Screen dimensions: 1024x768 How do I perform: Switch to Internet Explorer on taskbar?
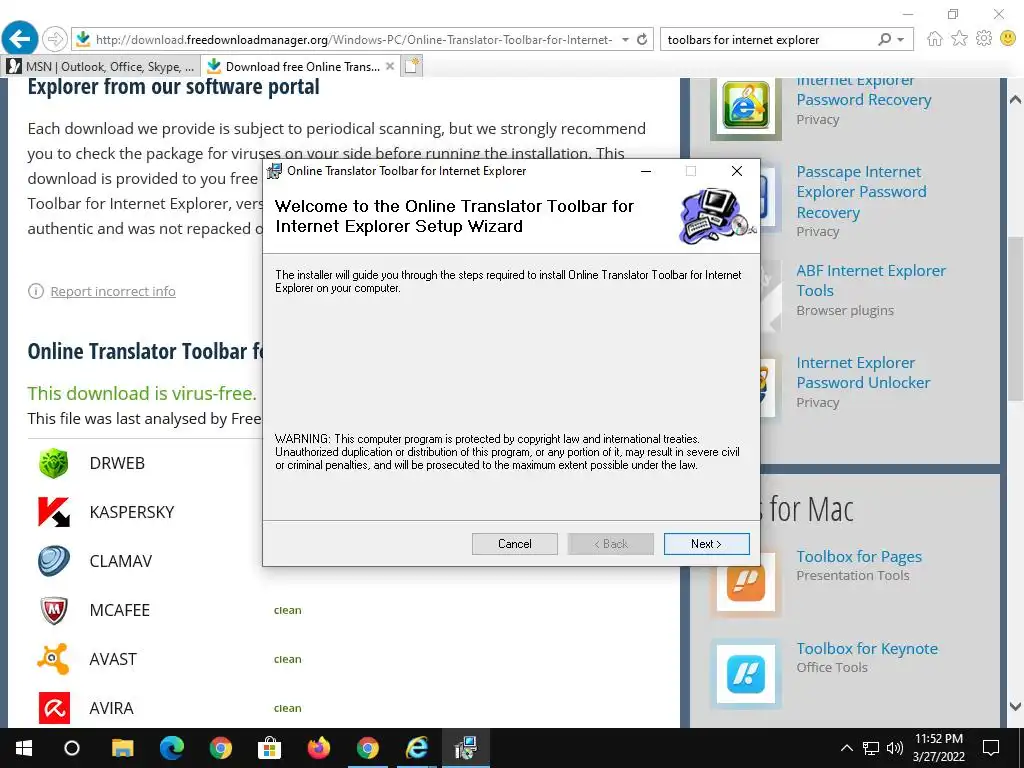417,748
